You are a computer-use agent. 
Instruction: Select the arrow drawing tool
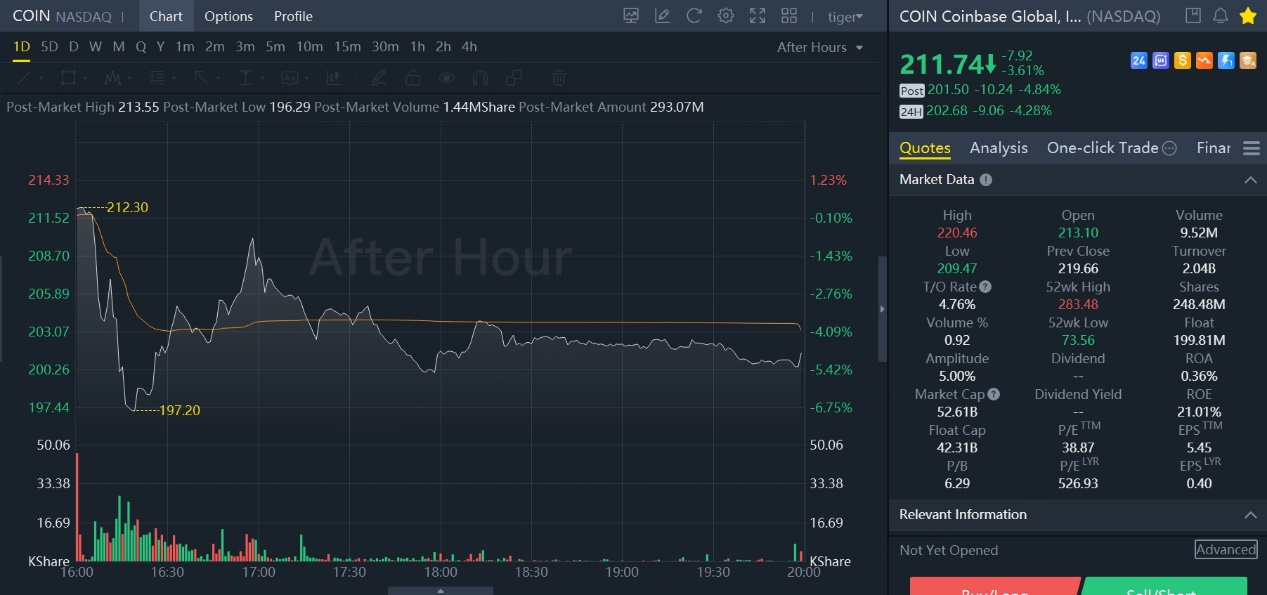201,77
